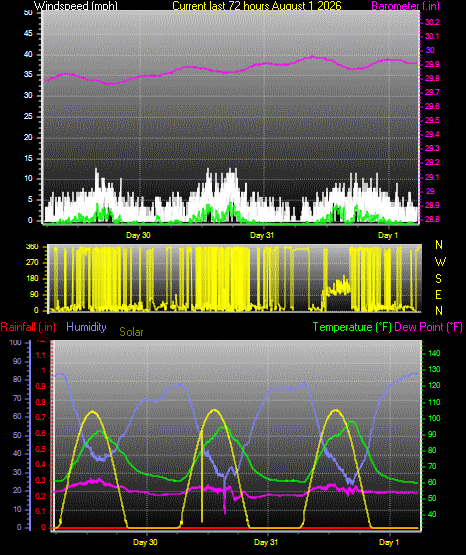The image size is (466, 555).
Task: Click the 270 value on wind direction axis
Action: (x=32, y=263)
